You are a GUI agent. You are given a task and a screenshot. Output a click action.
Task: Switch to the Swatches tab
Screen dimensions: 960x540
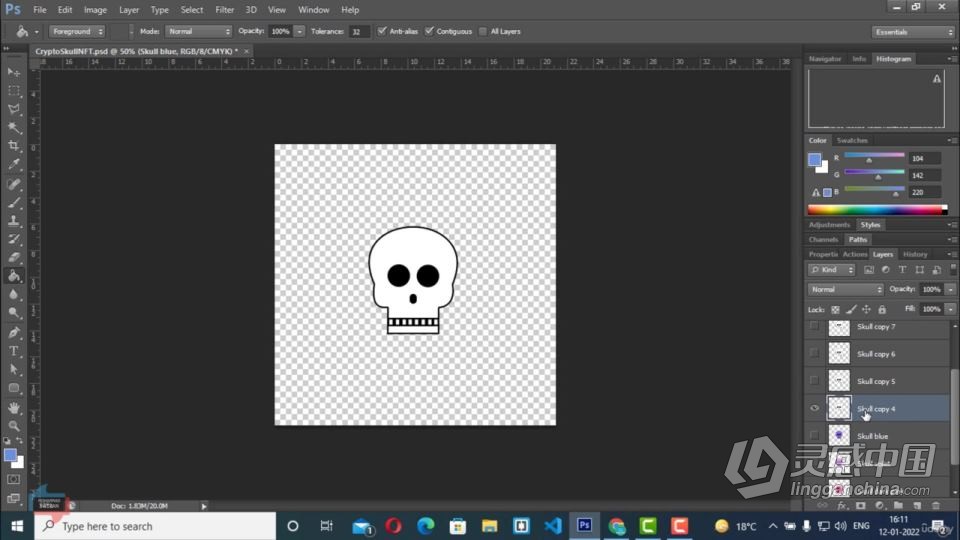(x=852, y=140)
